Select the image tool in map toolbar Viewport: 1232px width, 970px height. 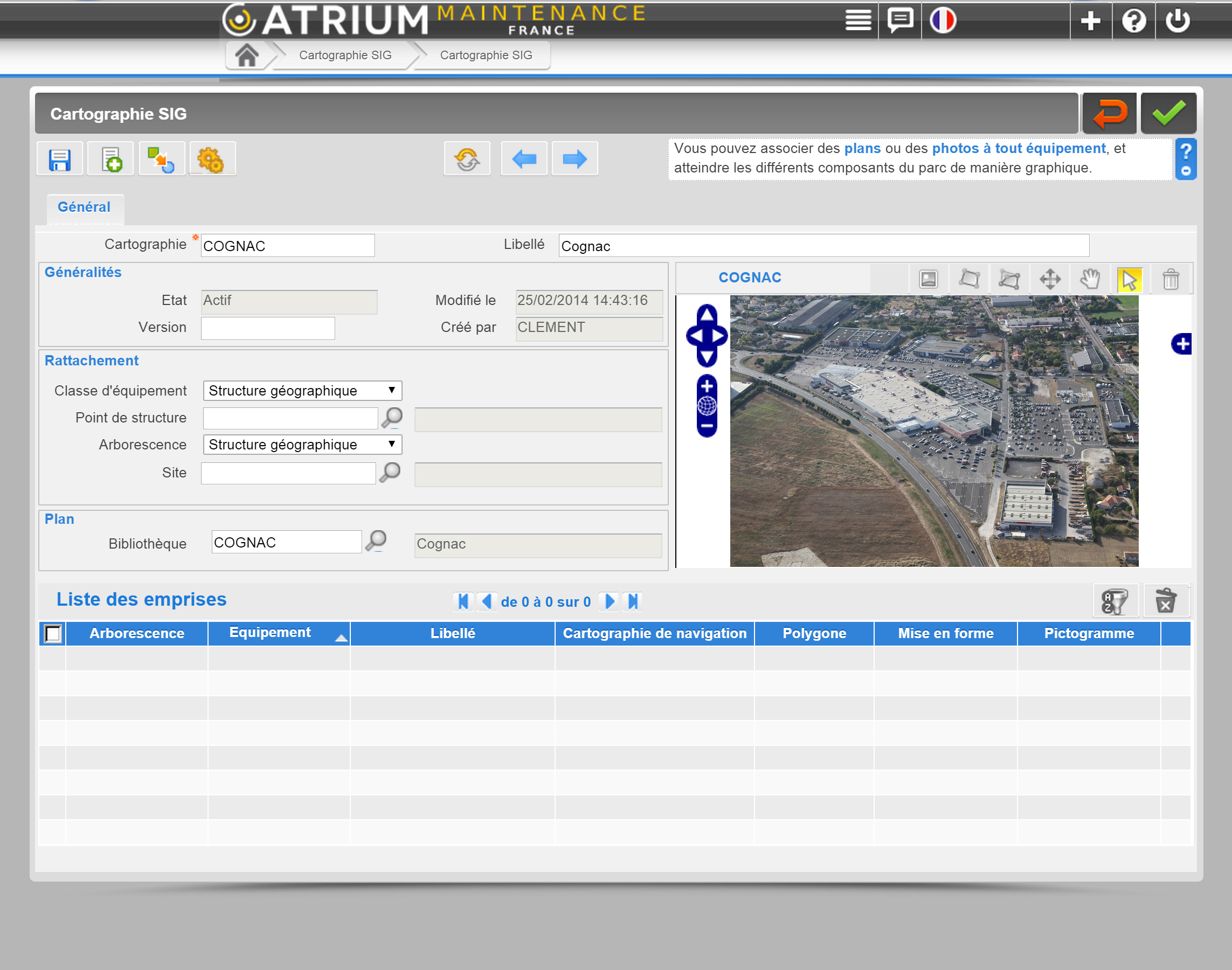coord(928,279)
